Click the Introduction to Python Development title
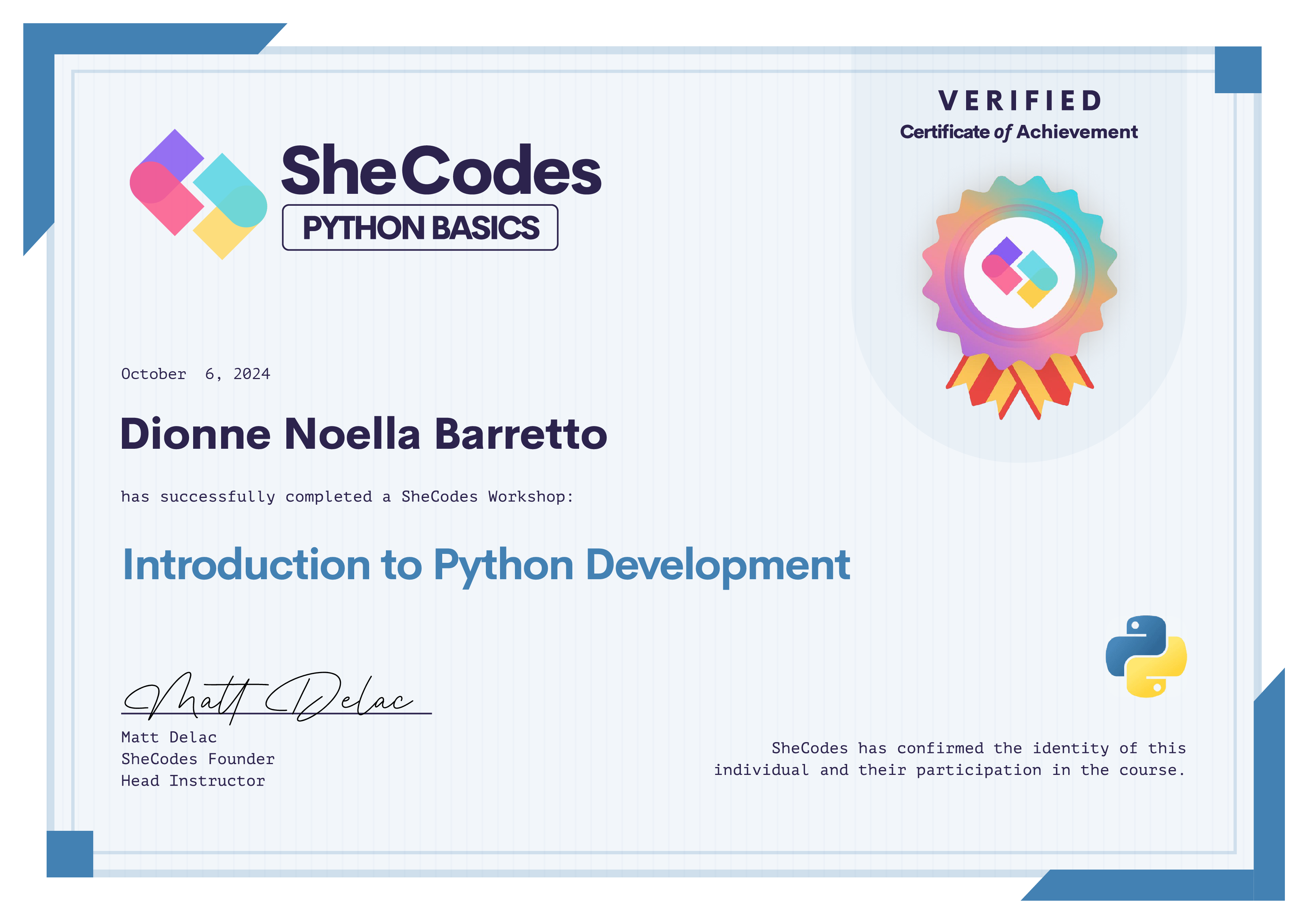 (486, 565)
